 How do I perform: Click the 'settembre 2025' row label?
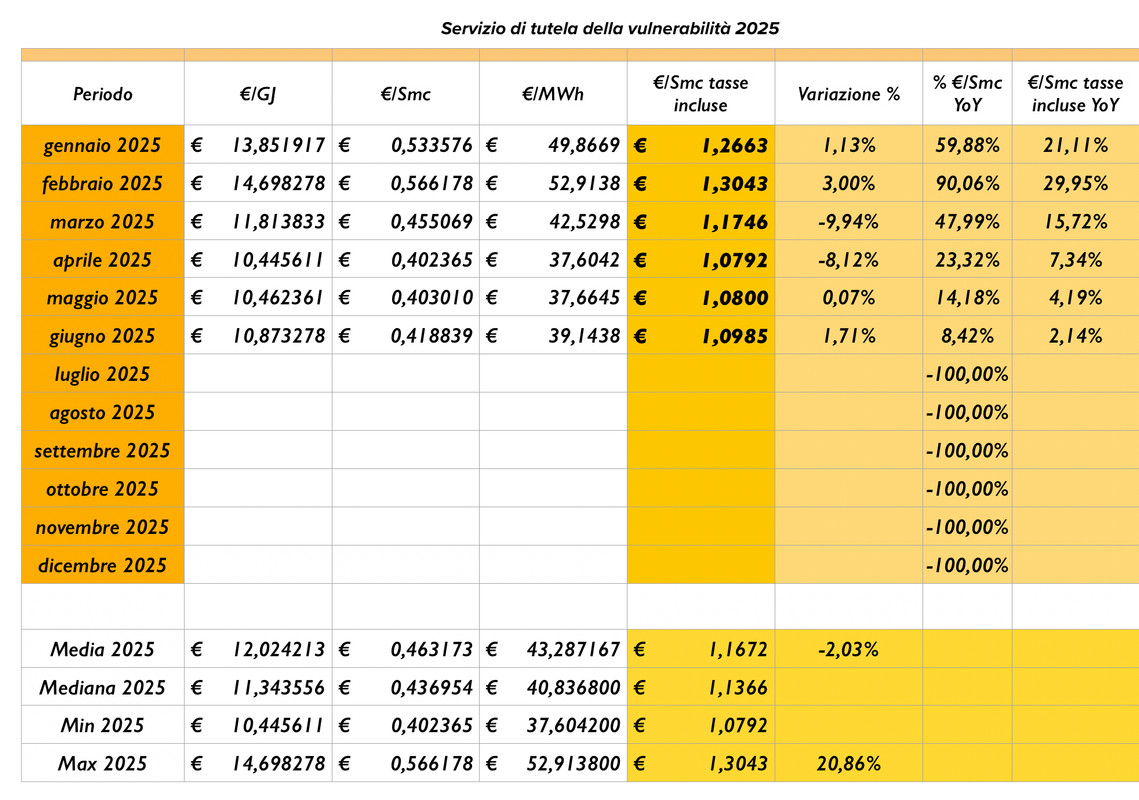pyautogui.click(x=102, y=450)
